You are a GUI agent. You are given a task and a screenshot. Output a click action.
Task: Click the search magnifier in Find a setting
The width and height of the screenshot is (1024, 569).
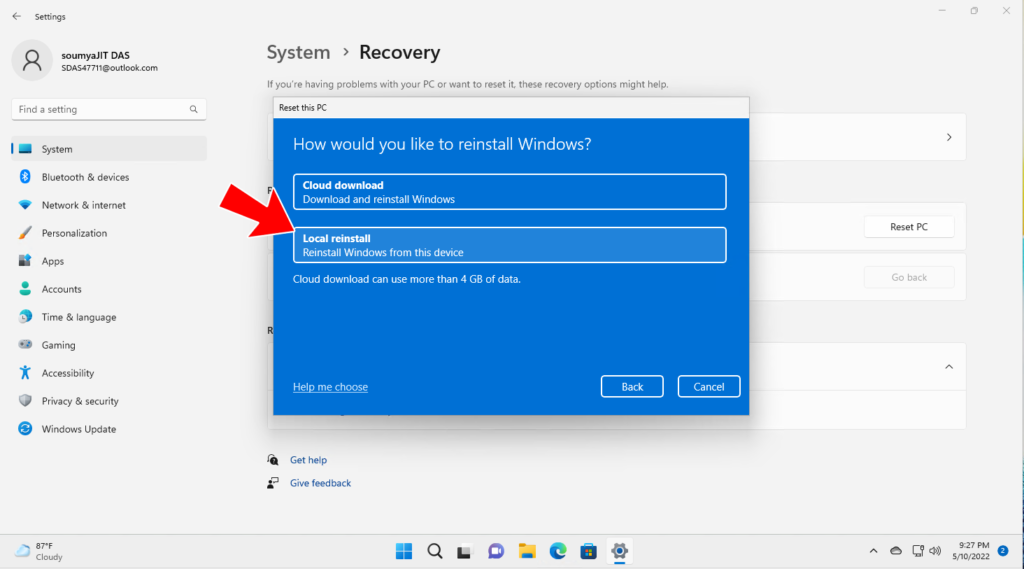coord(193,109)
